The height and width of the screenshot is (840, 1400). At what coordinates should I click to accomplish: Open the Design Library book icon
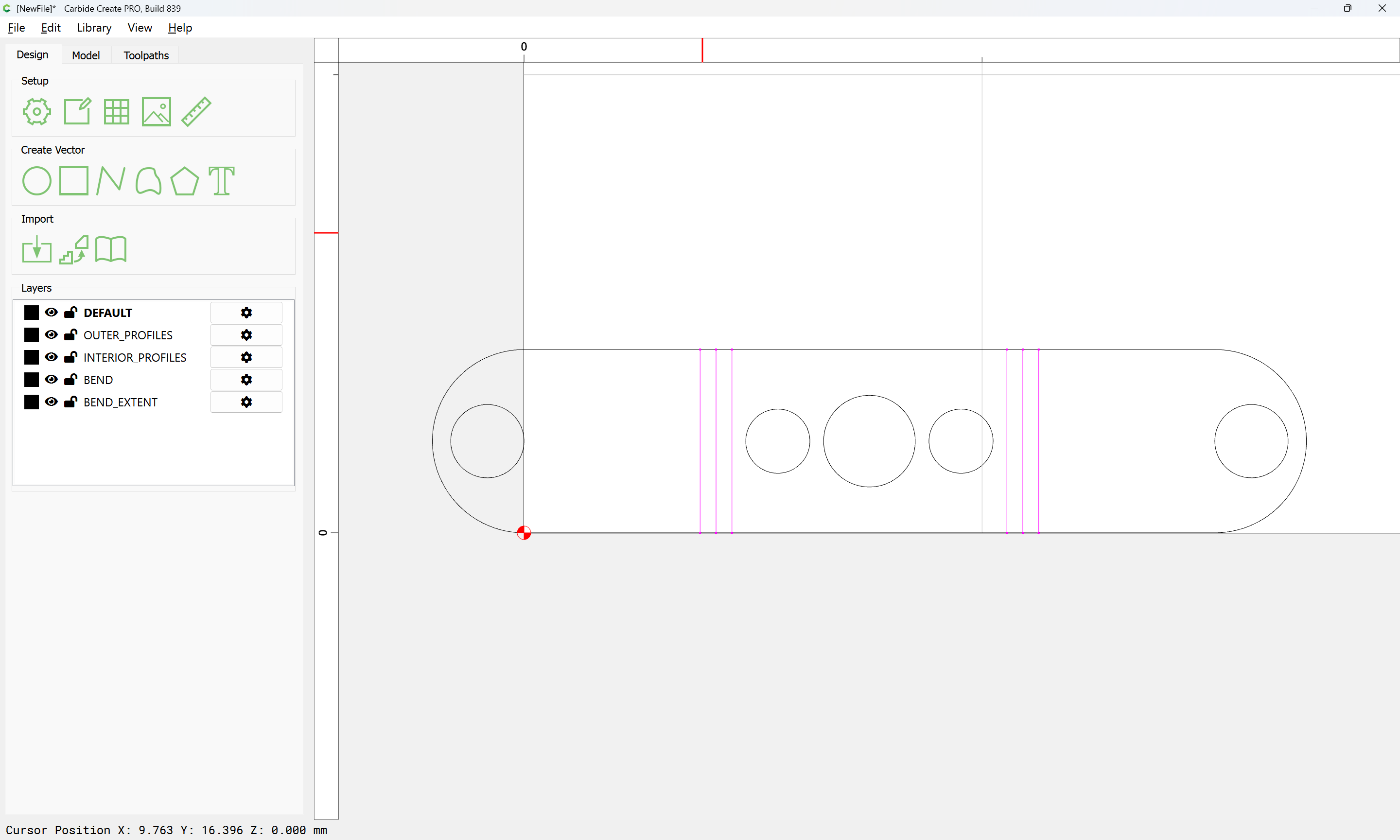tap(111, 250)
